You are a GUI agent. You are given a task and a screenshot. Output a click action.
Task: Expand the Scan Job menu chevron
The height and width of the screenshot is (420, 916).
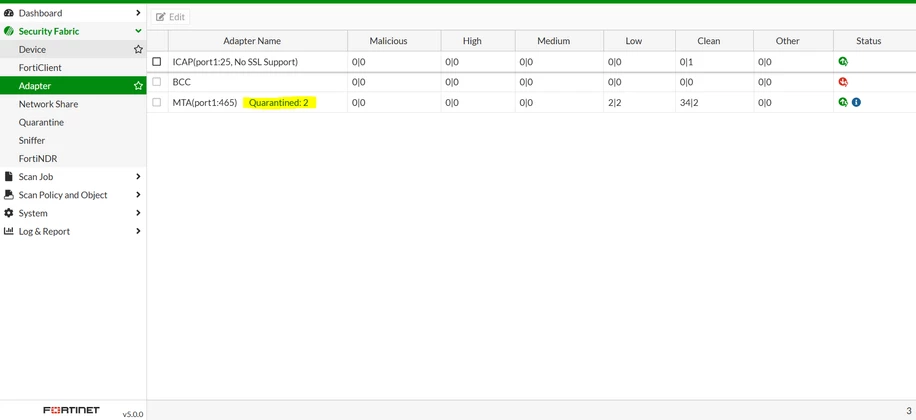click(138, 176)
